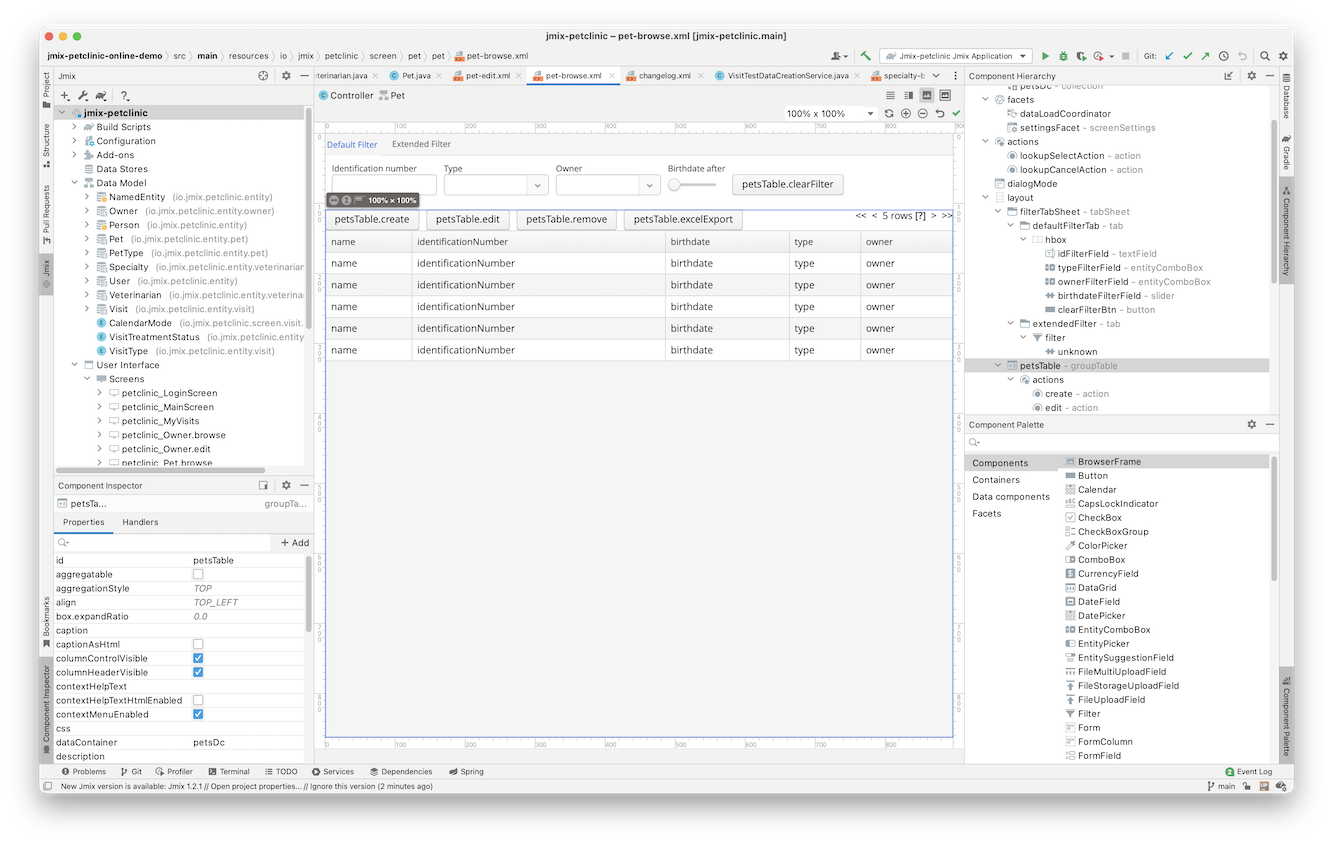The width and height of the screenshot is (1333, 845).
Task: Toggle the contextMenuEnabled checkbox
Action: 198,715
